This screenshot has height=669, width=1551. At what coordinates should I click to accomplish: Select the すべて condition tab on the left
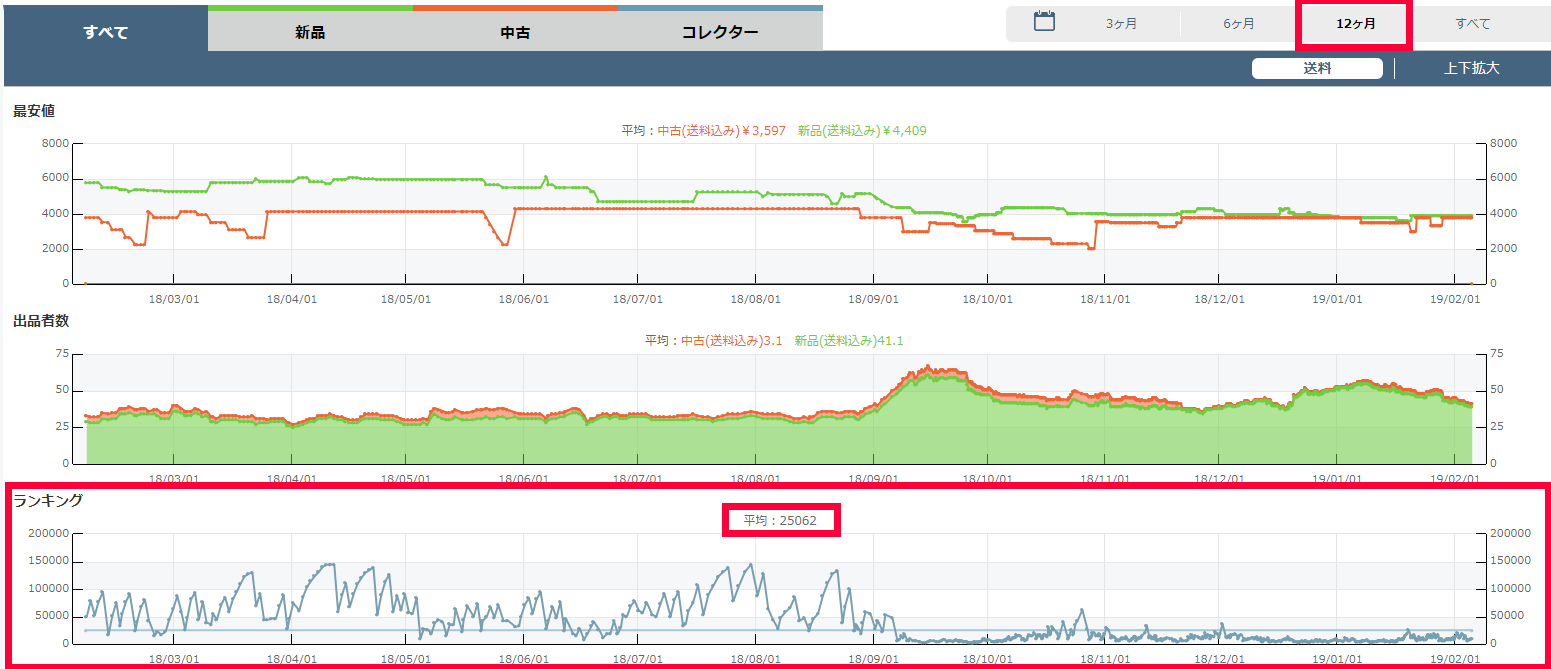coord(105,32)
